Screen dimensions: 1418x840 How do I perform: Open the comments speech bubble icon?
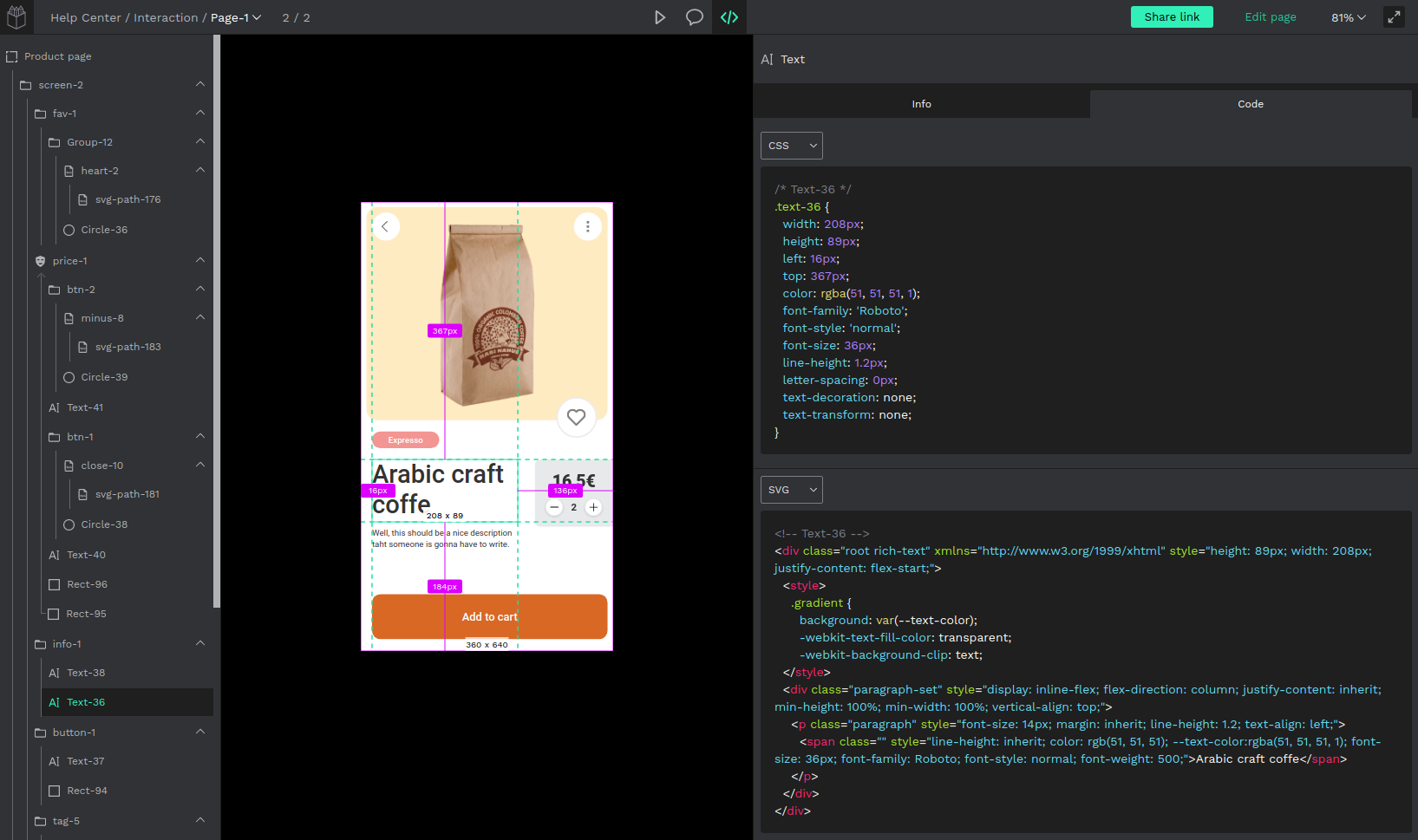click(x=694, y=17)
